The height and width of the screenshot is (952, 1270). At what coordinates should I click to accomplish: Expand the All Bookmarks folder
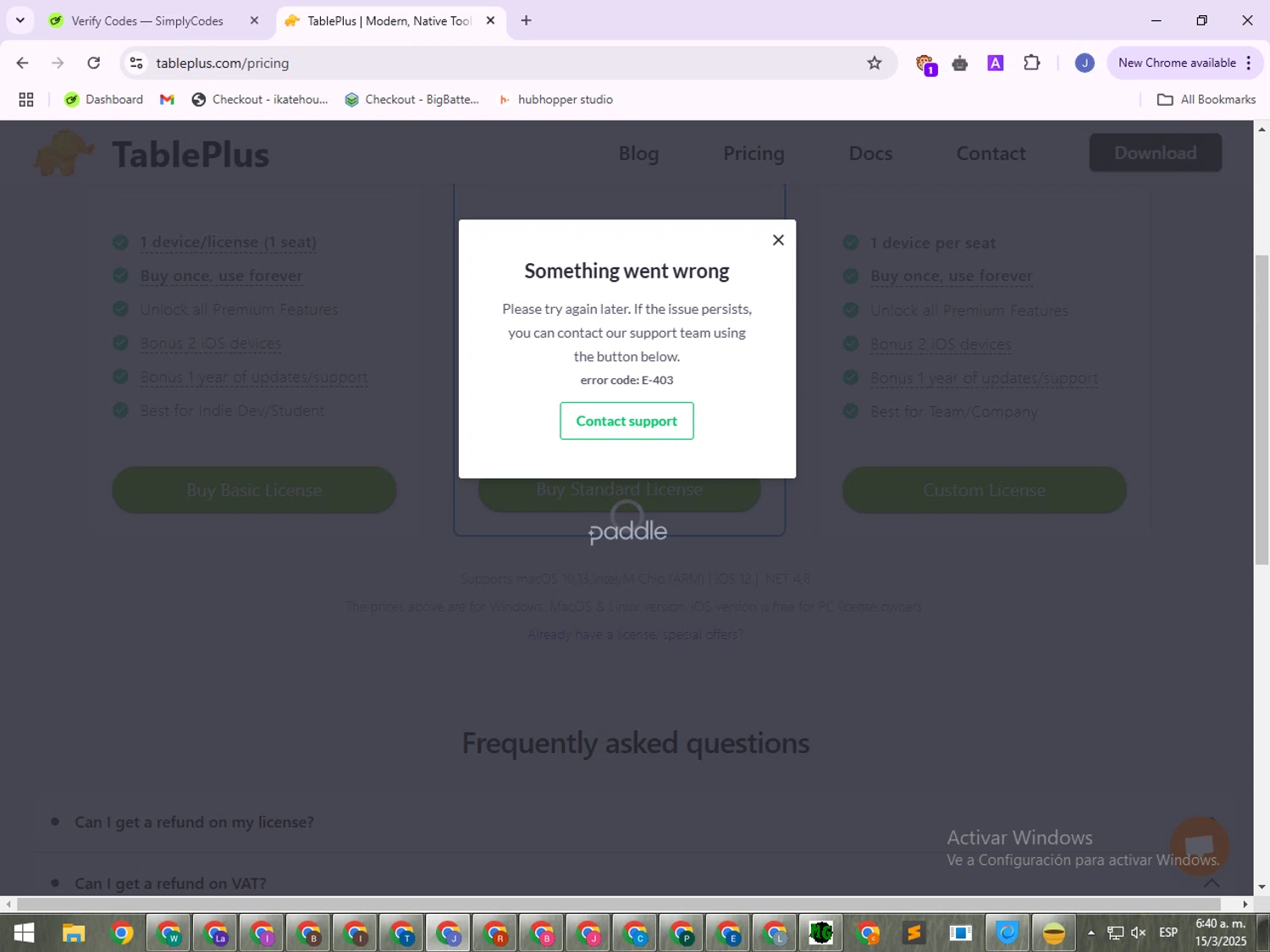(x=1206, y=100)
